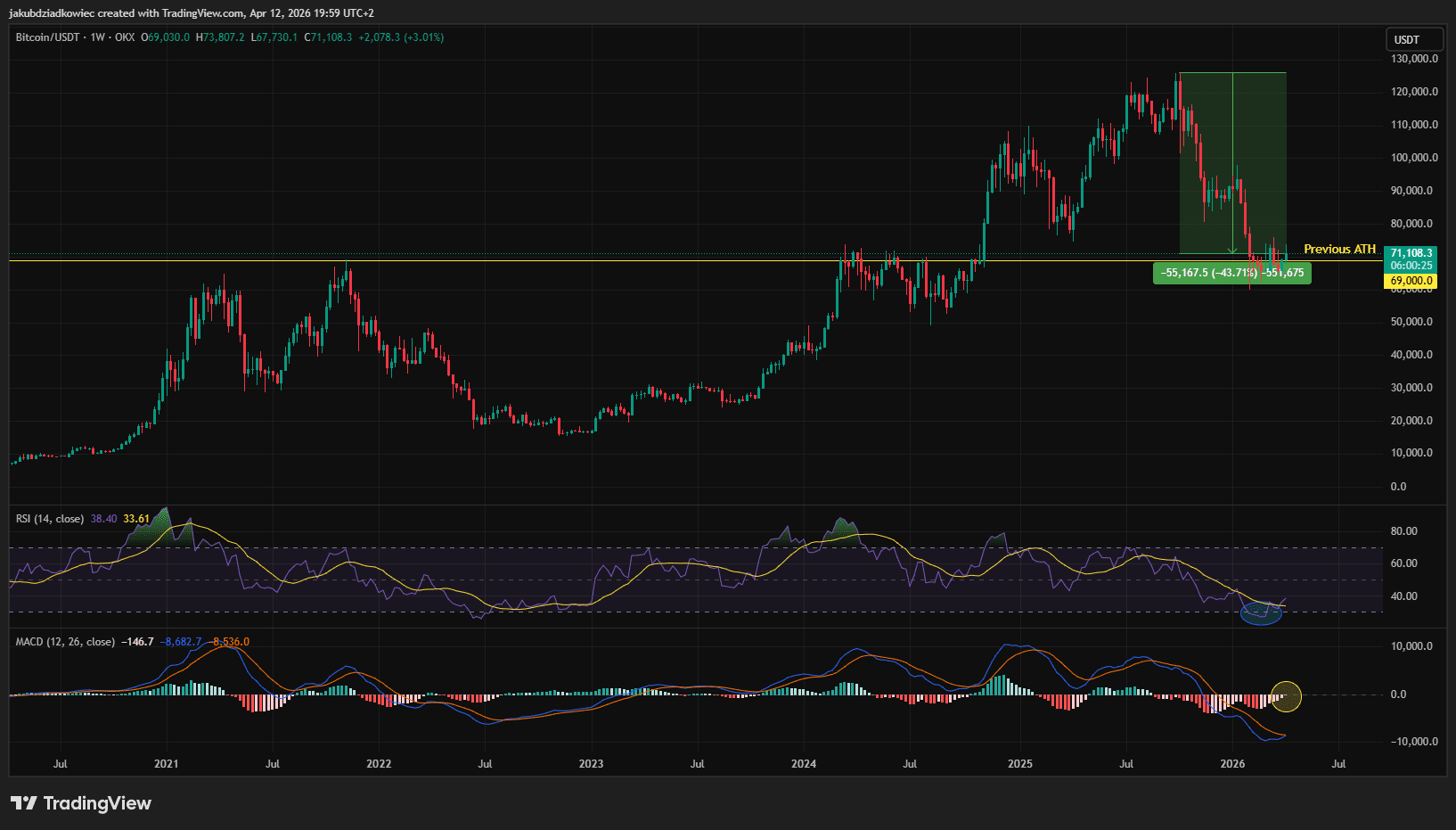Select the MACD (12, 26, close) legend
Image resolution: width=1456 pixels, height=830 pixels.
[65, 642]
